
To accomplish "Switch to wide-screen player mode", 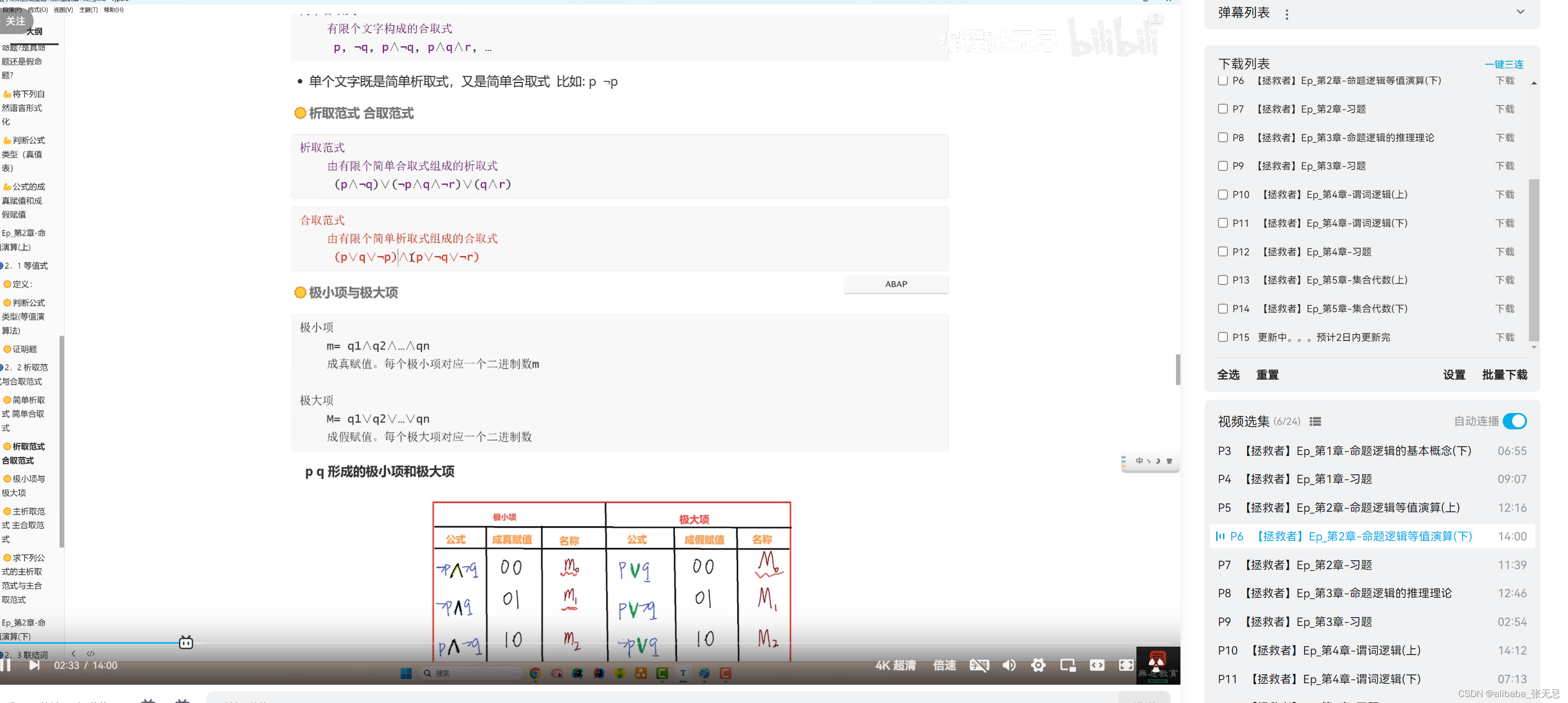I will 1097,665.
